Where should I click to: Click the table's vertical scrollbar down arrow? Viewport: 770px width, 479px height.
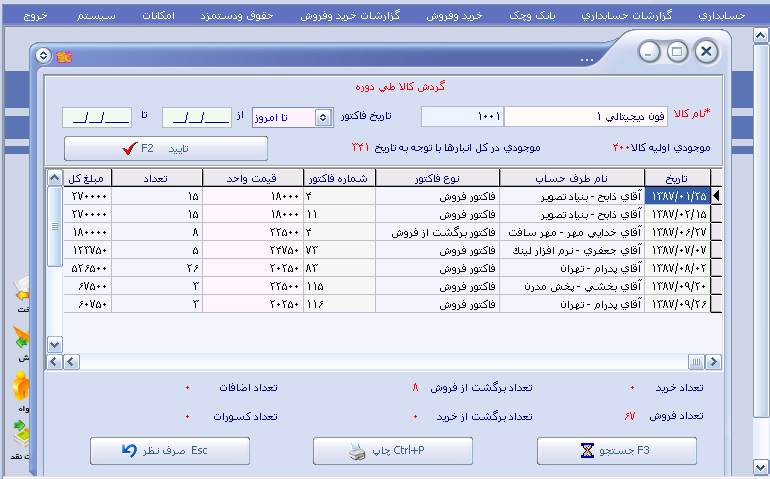(56, 344)
